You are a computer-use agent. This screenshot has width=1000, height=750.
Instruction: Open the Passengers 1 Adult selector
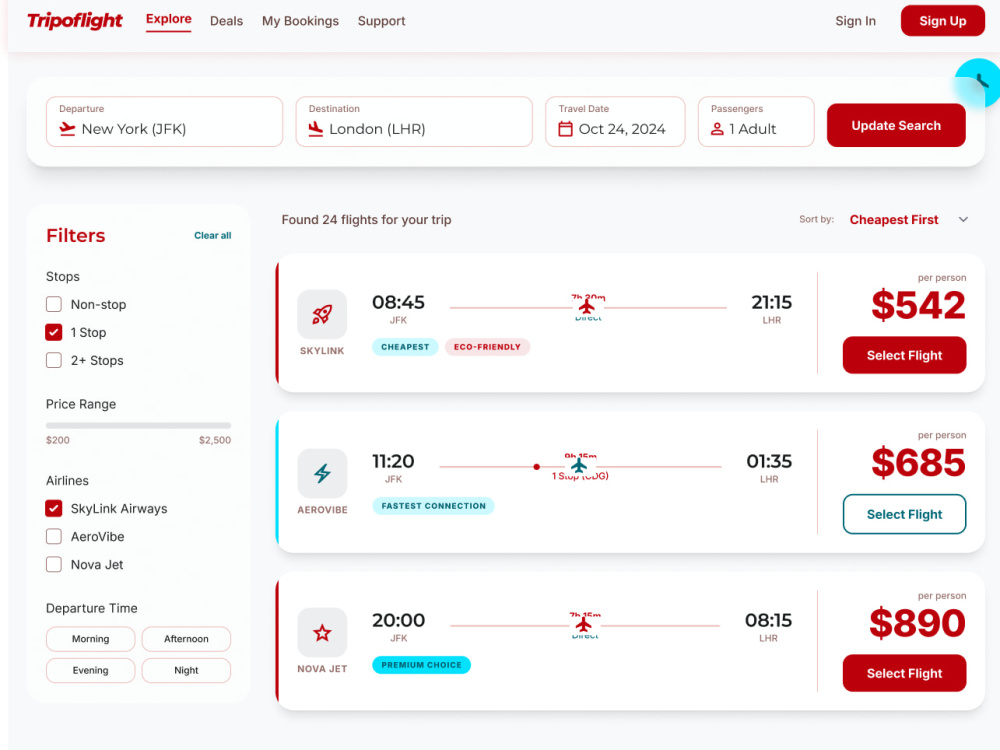coord(756,122)
